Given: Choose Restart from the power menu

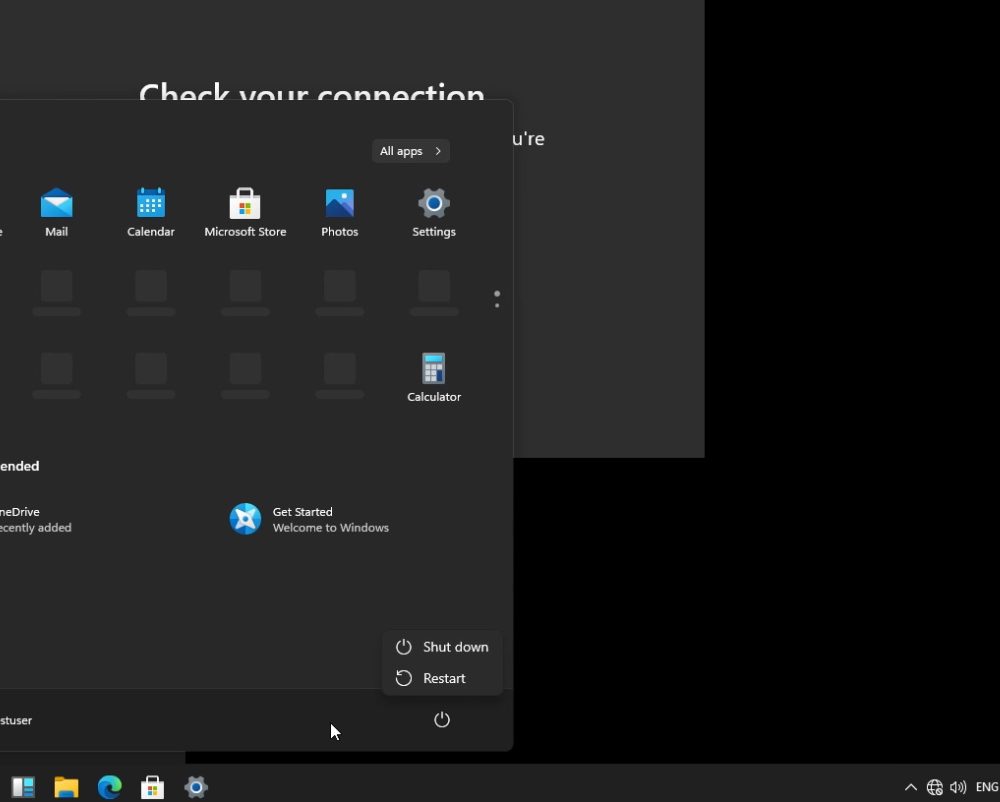Looking at the screenshot, I should 443,678.
